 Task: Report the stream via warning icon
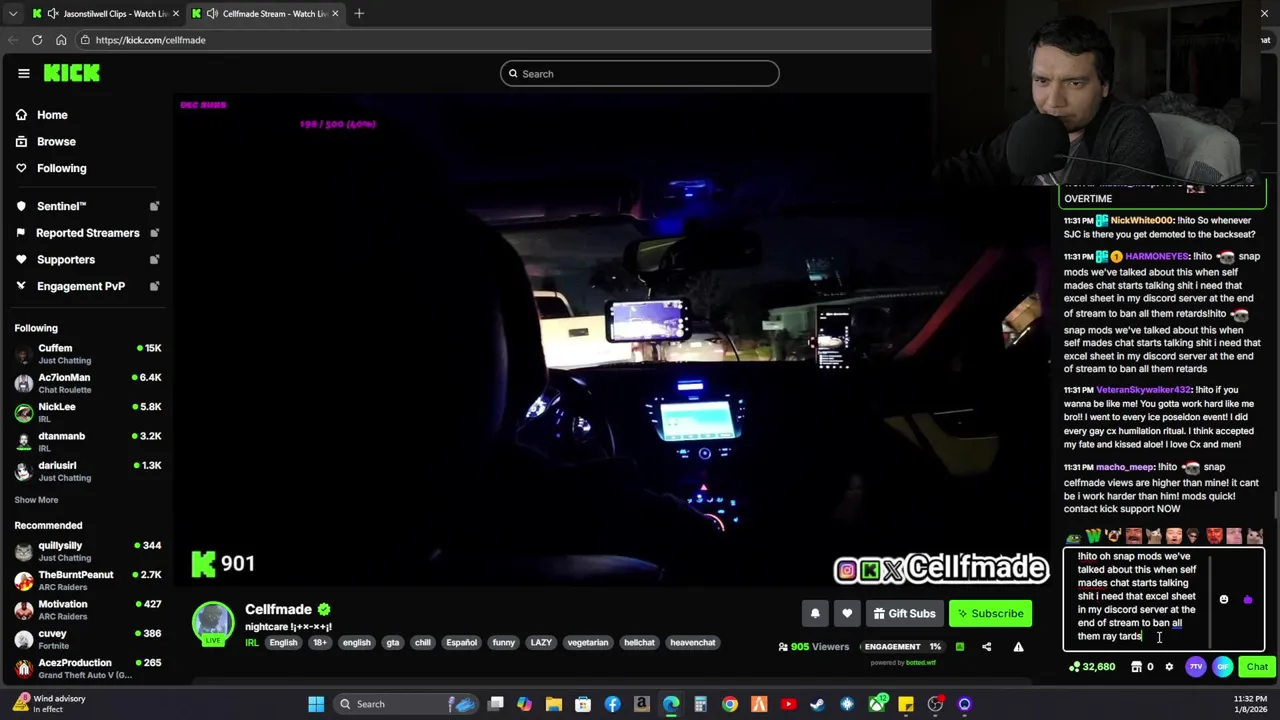pyautogui.click(x=1018, y=647)
